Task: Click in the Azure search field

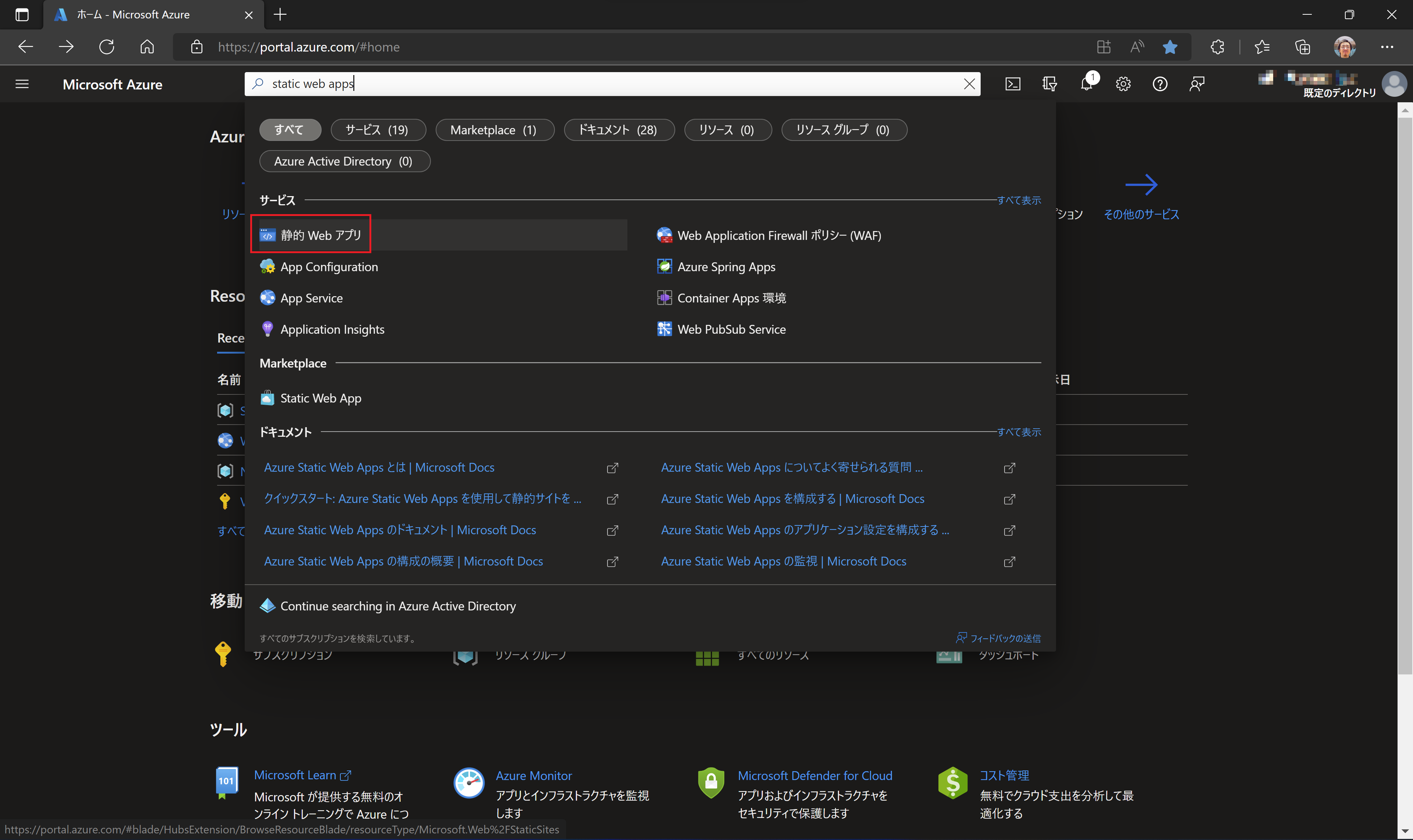Action: click(x=613, y=84)
